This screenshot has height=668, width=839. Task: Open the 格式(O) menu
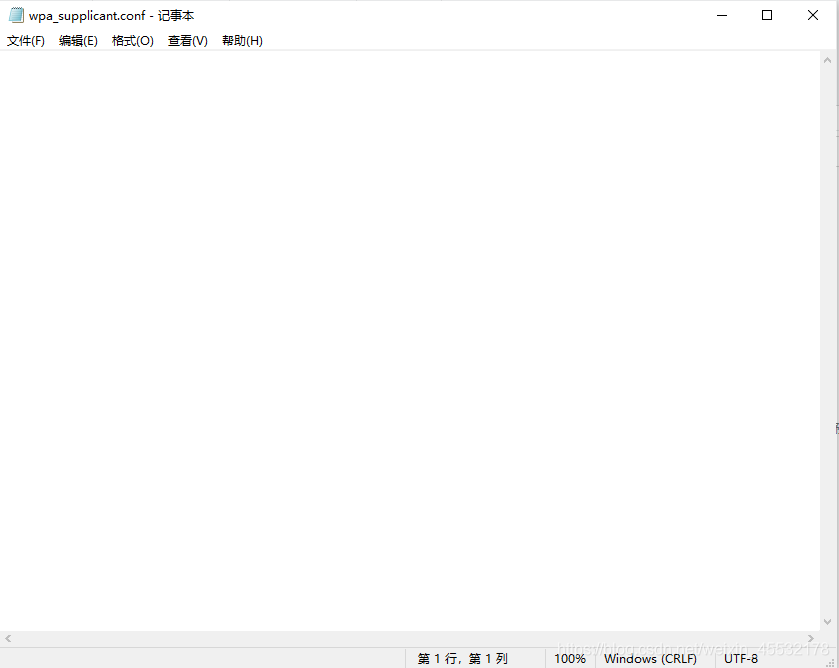(x=133, y=41)
